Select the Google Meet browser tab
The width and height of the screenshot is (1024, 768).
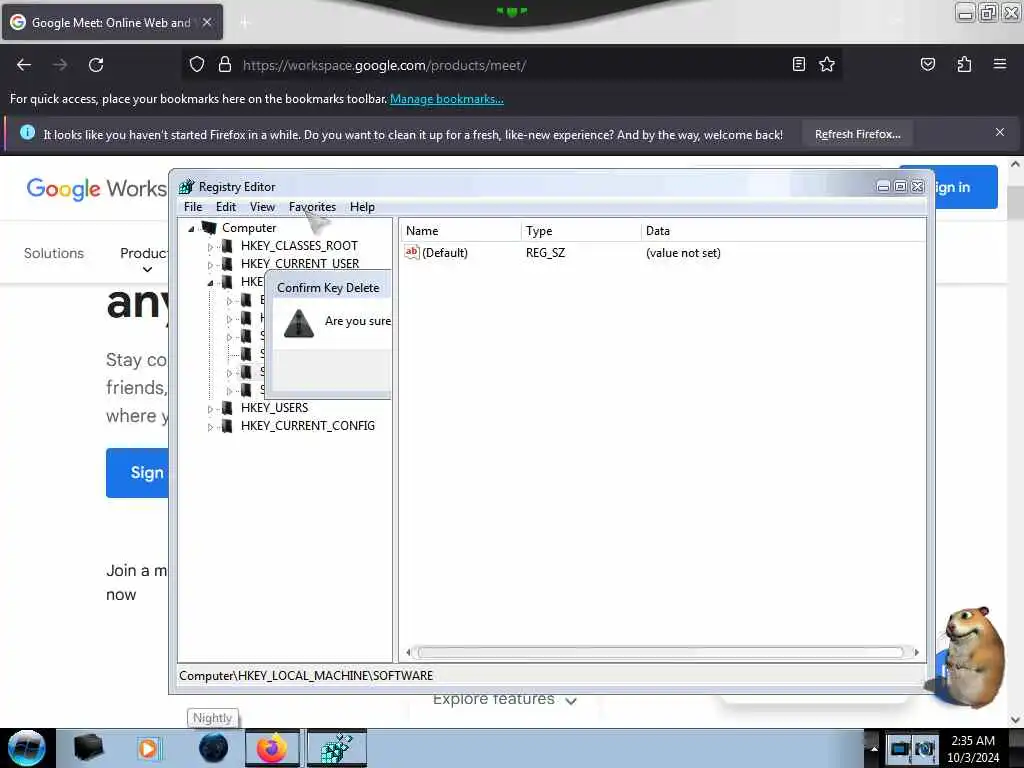pyautogui.click(x=112, y=22)
